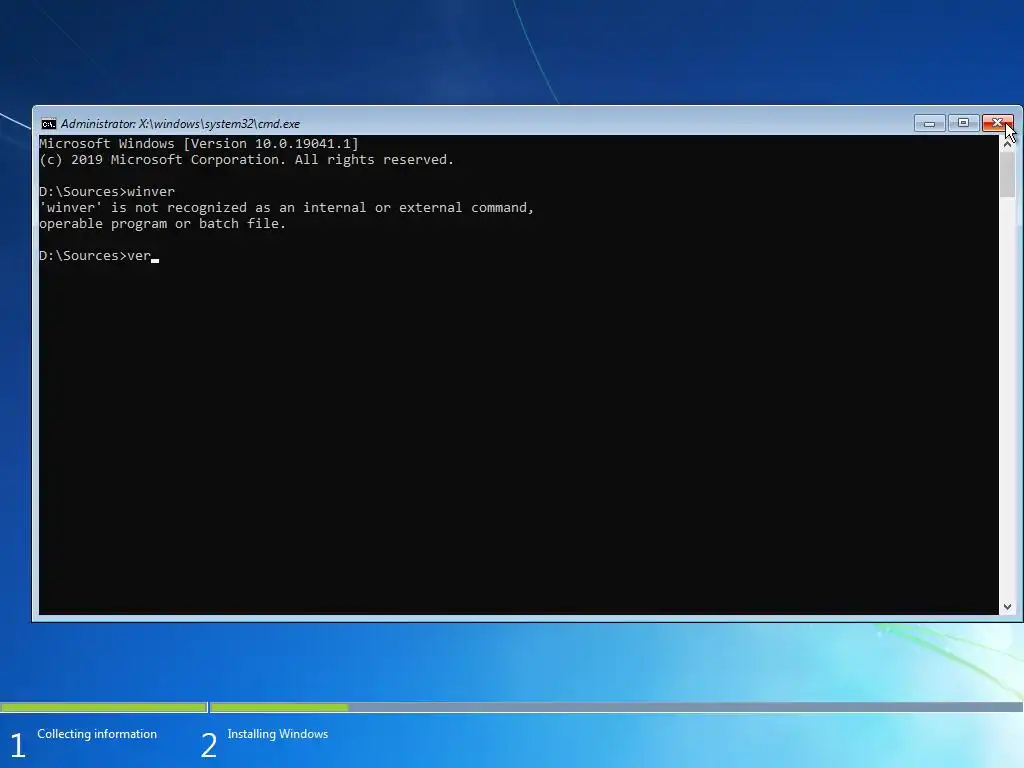Image resolution: width=1024 pixels, height=768 pixels.
Task: Click the Installing Windows progress bar
Action: click(616, 707)
